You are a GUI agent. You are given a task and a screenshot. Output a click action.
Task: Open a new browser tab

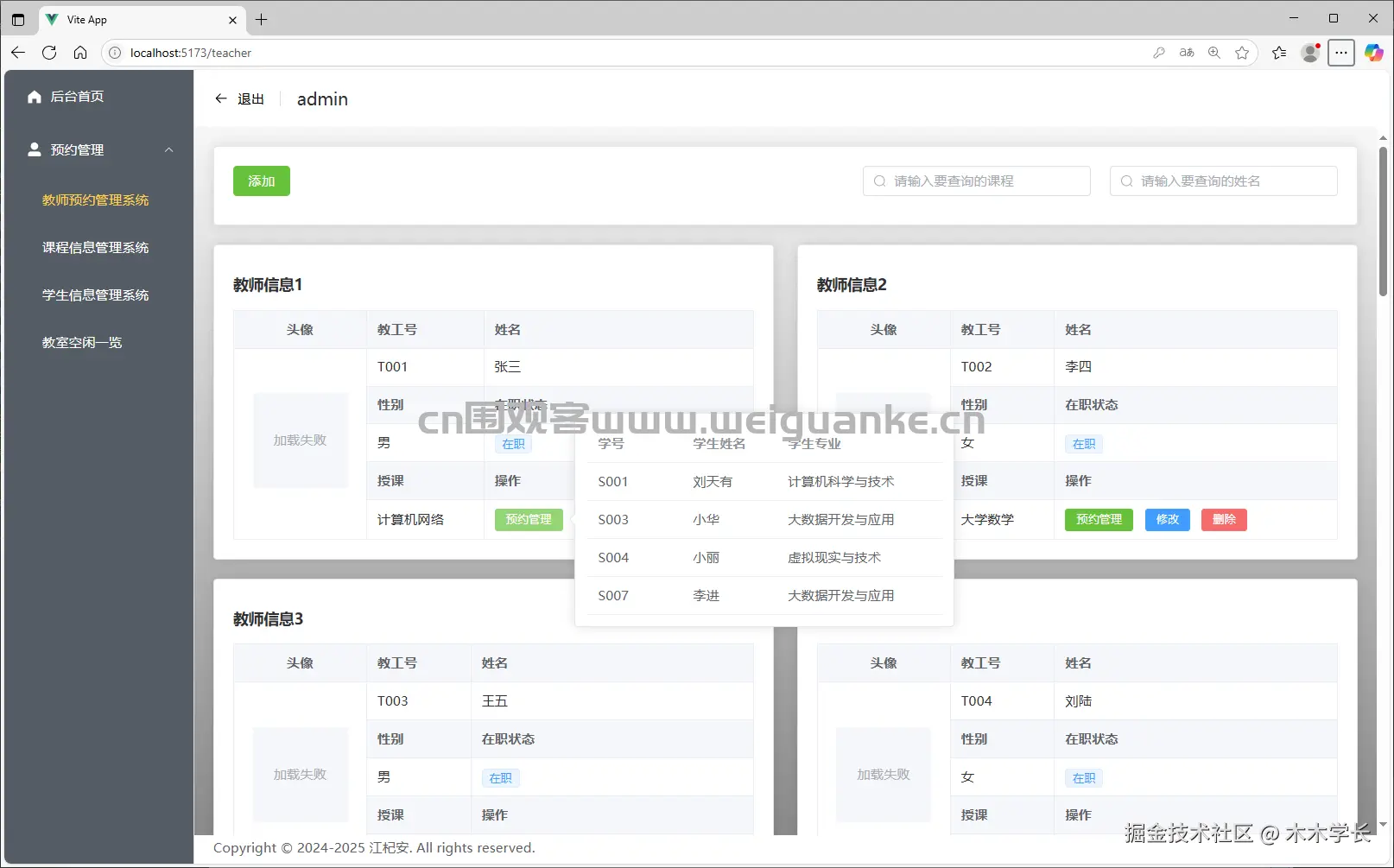pos(261,19)
